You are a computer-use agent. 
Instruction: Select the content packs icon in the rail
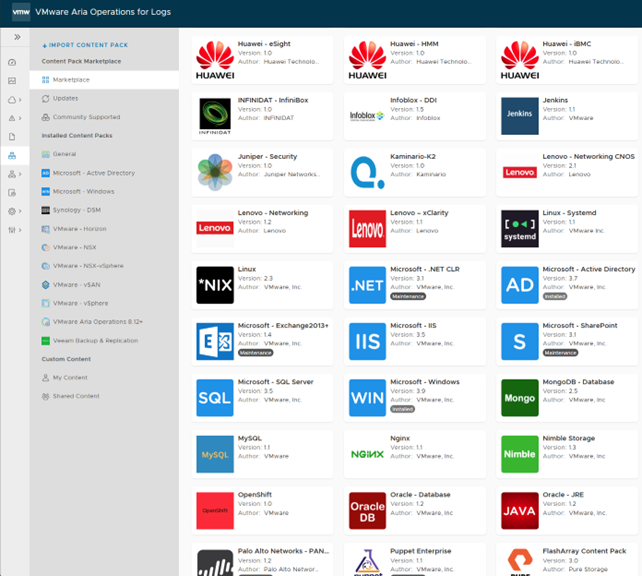pos(12,156)
